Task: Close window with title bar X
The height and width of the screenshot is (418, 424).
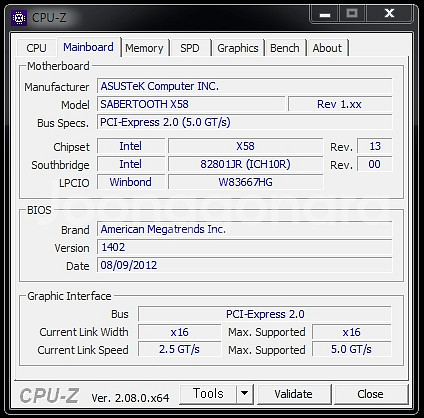Action: (x=389, y=14)
